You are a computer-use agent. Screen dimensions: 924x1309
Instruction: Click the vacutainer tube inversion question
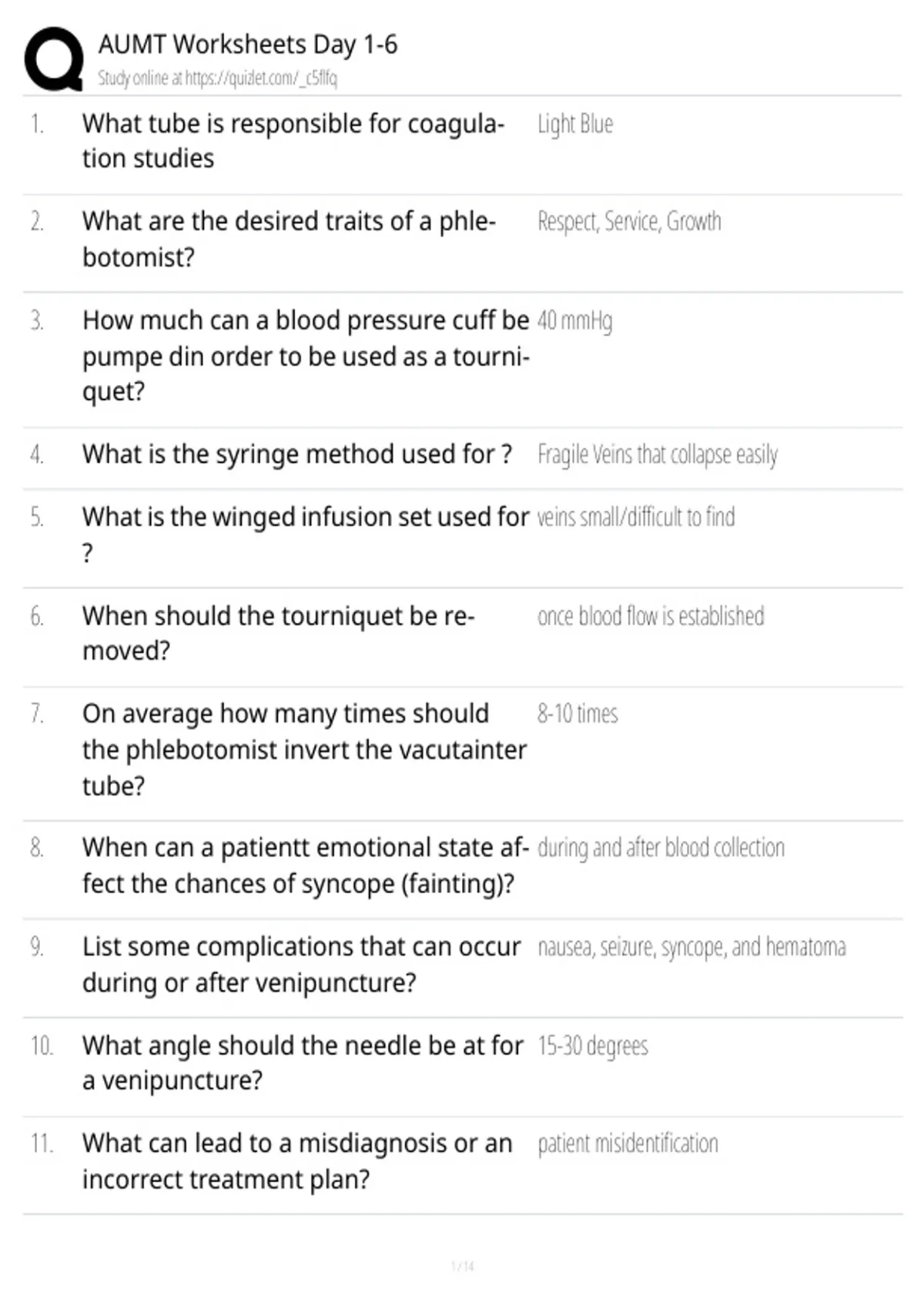(304, 750)
